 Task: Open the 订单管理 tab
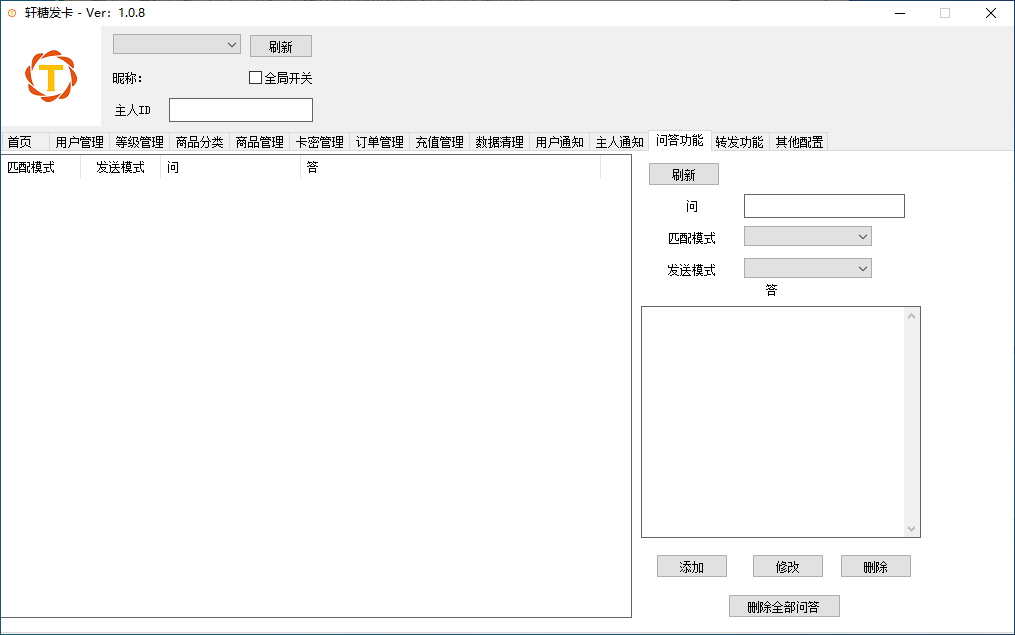pyautogui.click(x=379, y=142)
